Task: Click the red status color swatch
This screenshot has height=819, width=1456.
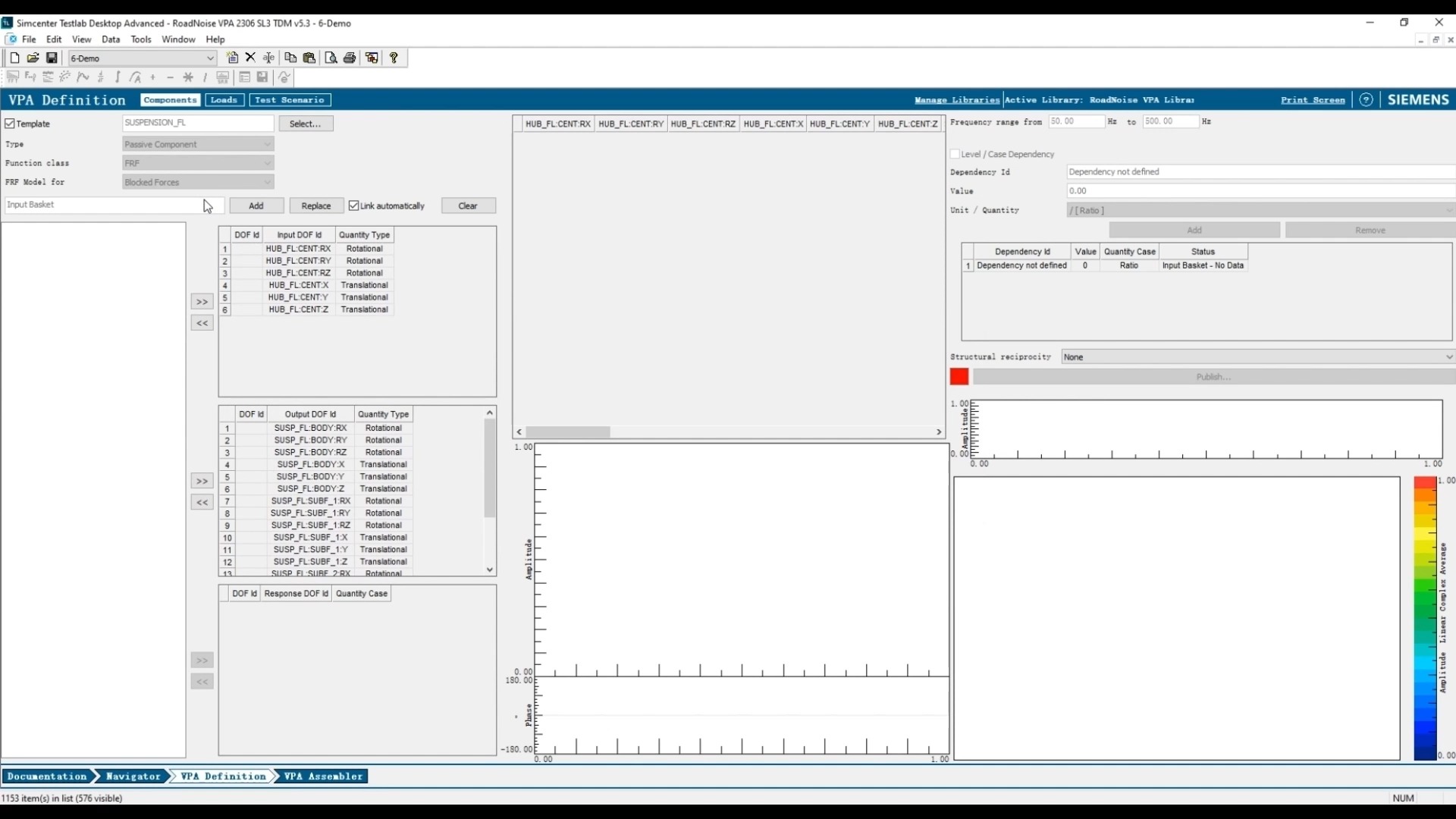Action: 959,376
